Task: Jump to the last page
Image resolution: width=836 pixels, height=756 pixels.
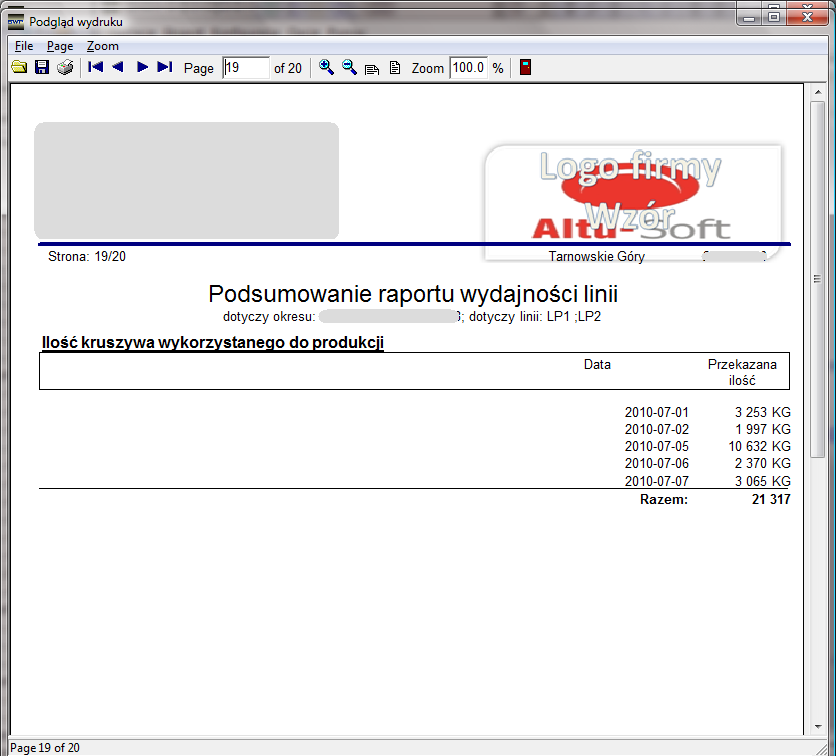Action: 165,68
